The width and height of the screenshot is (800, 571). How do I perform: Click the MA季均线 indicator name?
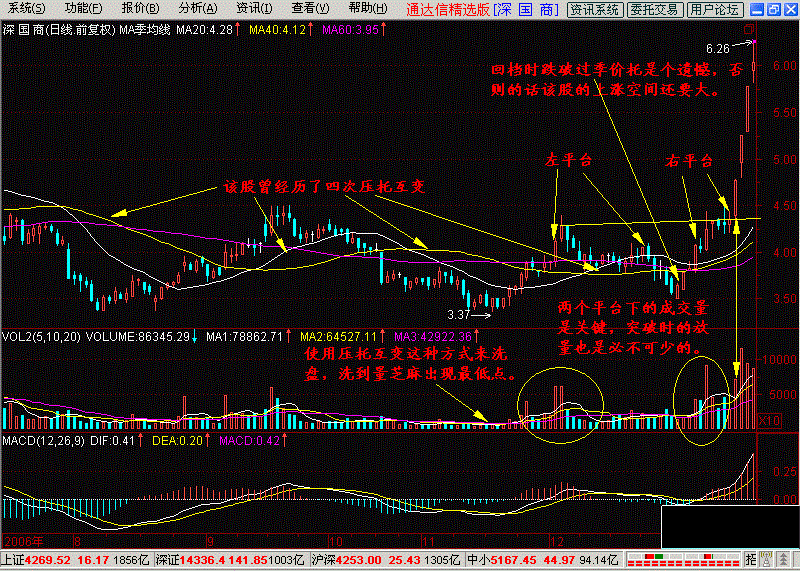[145, 30]
